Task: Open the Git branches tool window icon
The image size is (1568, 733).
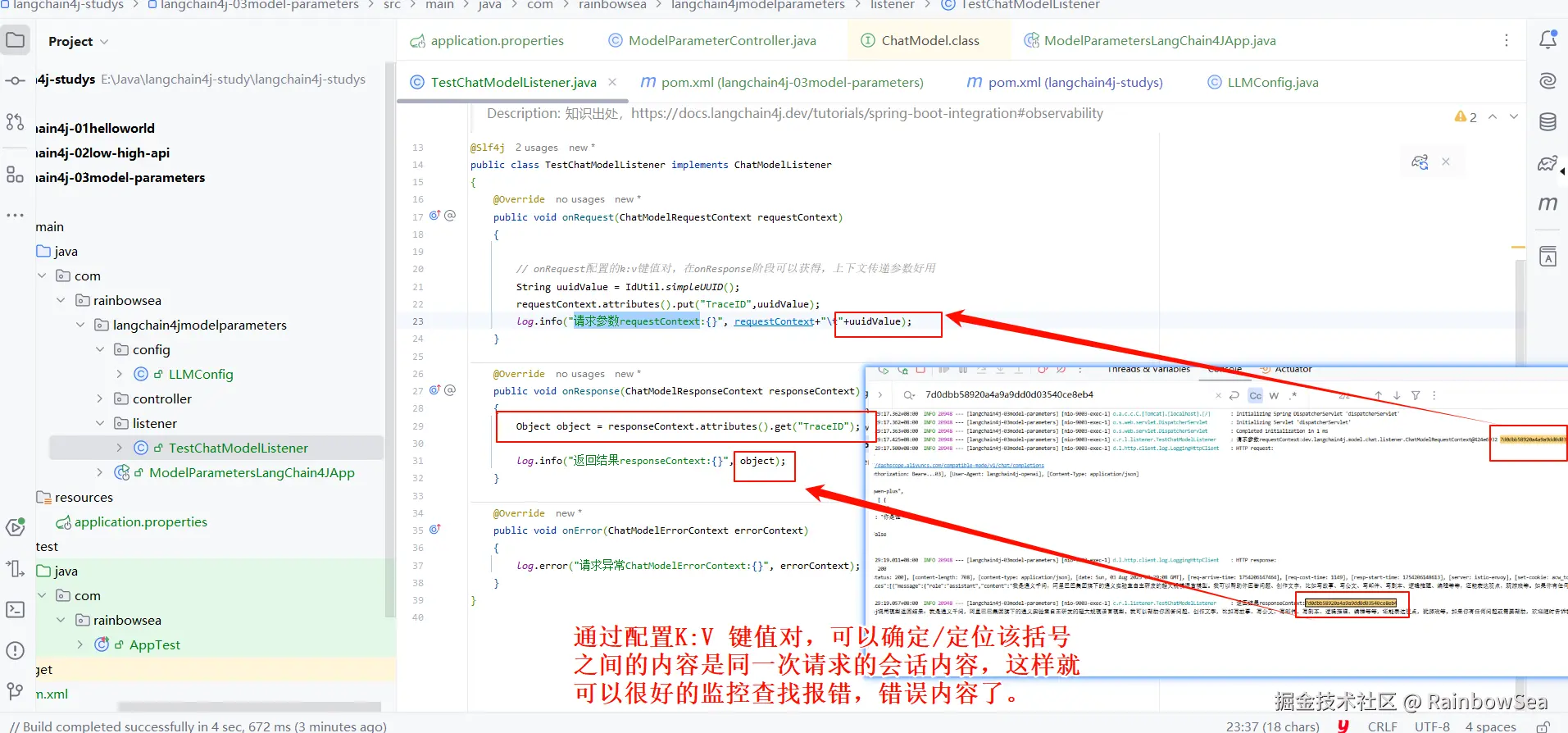Action: 16,691
